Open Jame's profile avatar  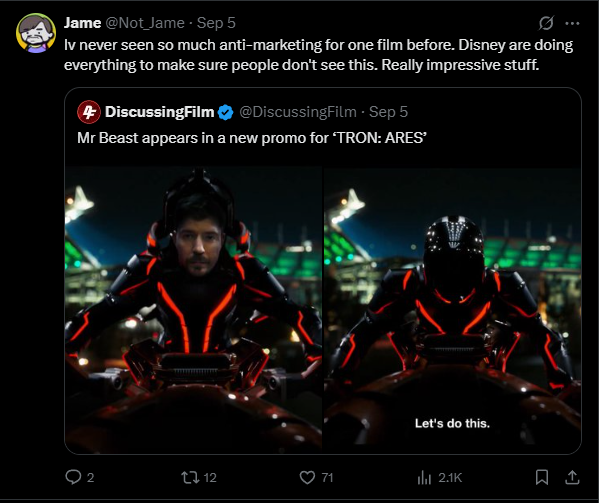tap(36, 33)
